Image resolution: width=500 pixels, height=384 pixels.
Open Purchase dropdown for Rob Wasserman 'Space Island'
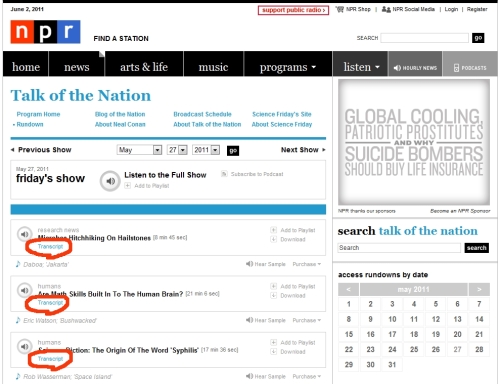coord(307,376)
